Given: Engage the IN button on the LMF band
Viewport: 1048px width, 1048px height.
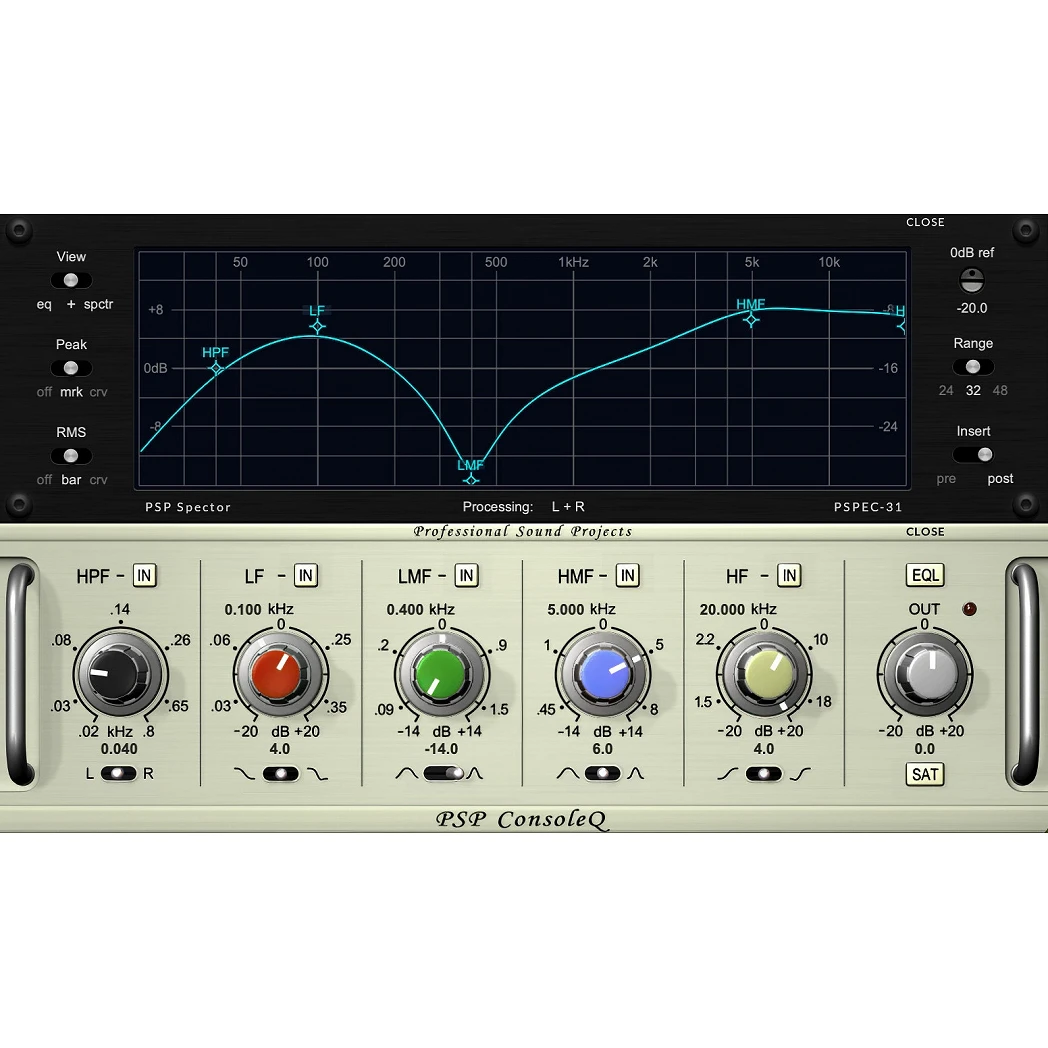Looking at the screenshot, I should coord(466,575).
